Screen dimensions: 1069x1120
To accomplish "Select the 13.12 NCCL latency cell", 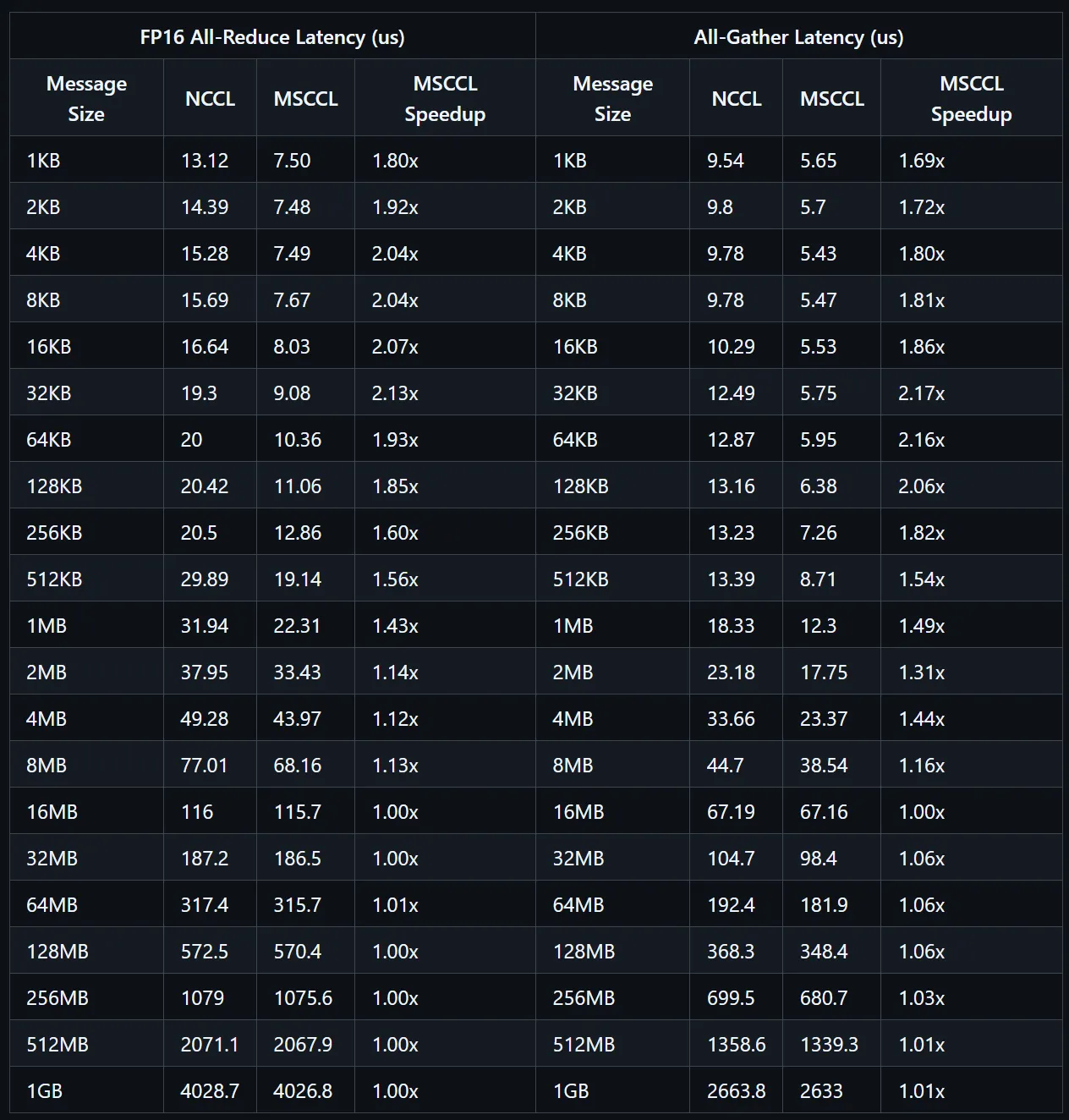I will tap(205, 161).
